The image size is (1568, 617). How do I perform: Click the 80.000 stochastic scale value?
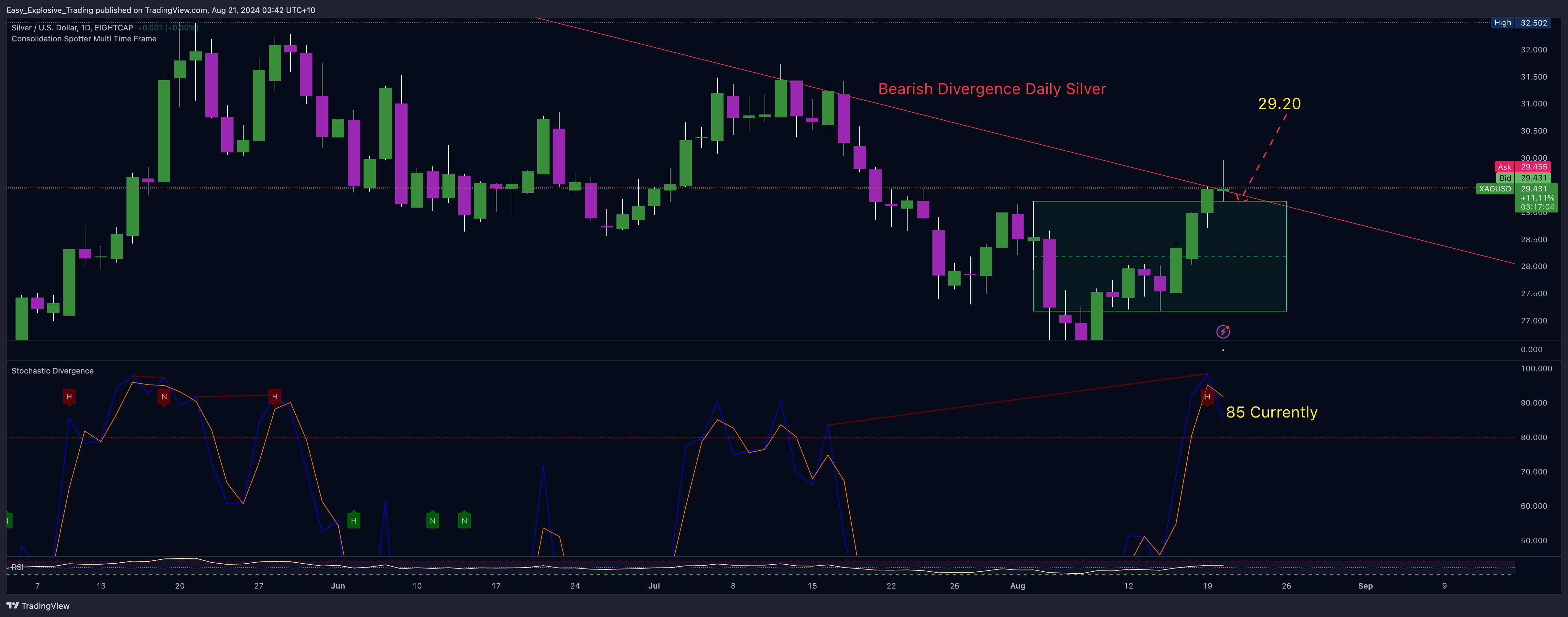coord(1533,438)
